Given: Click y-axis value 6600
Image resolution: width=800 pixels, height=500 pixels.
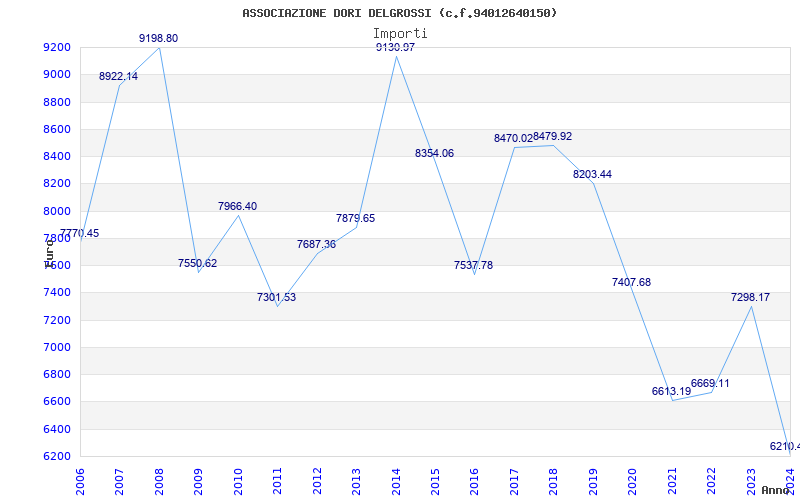Looking at the screenshot, I should 57,402.
